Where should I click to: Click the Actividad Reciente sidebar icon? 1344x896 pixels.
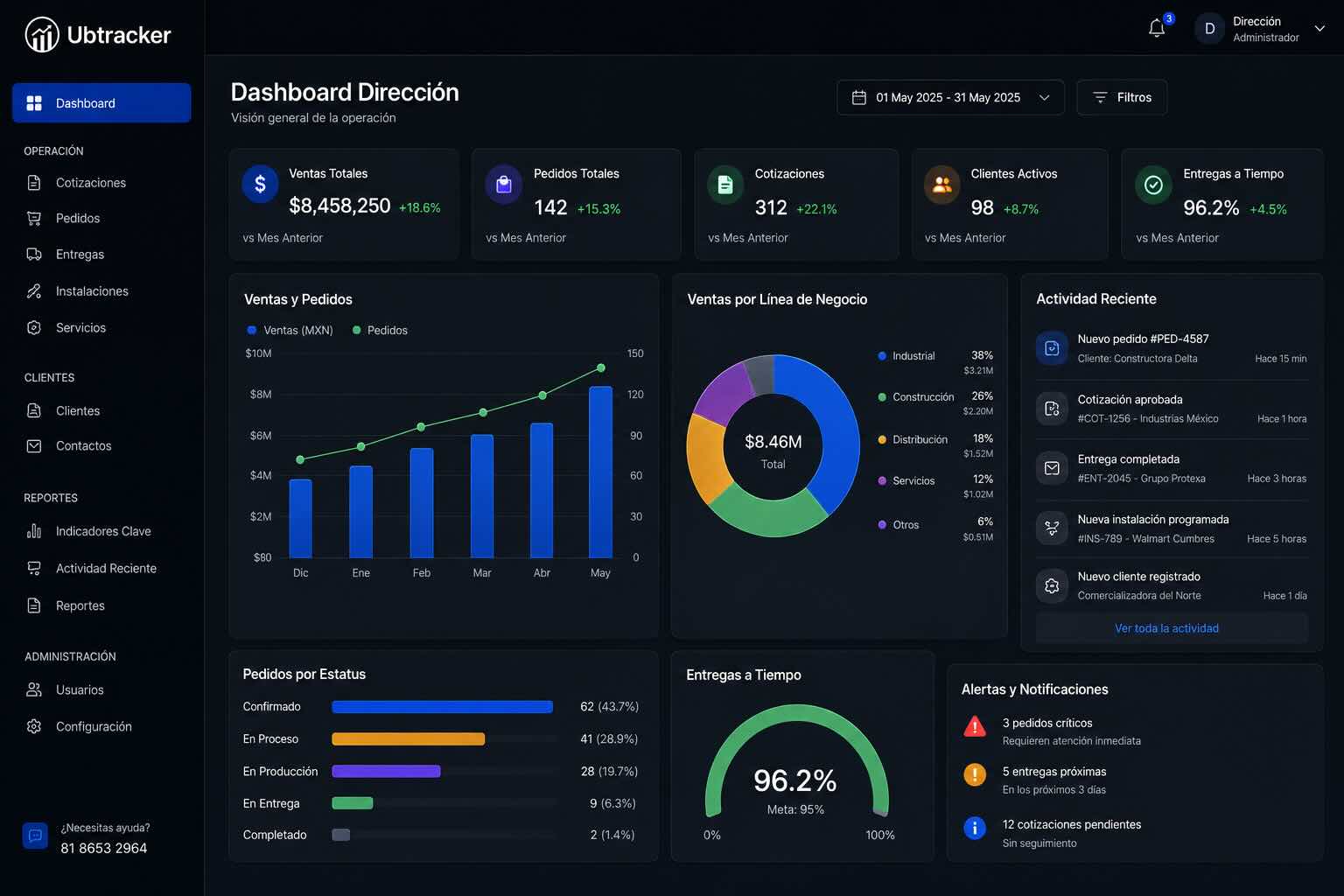[x=34, y=569]
